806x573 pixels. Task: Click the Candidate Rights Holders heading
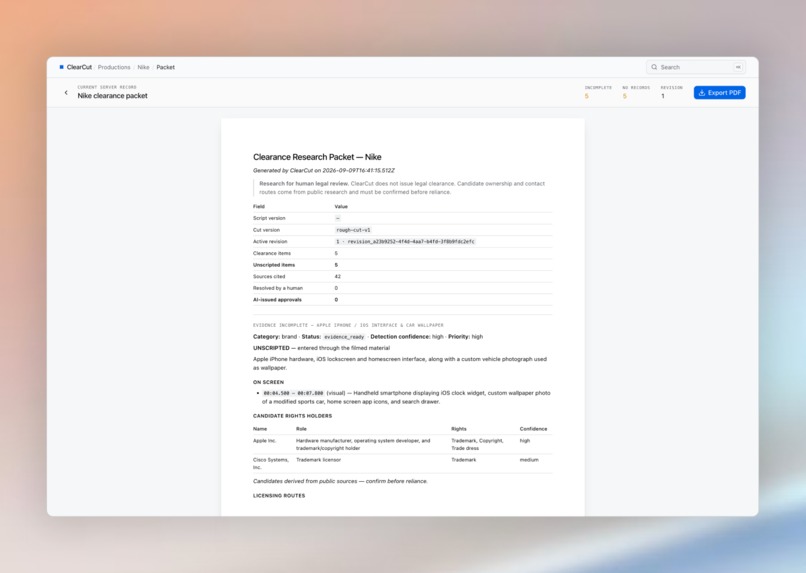[x=292, y=416]
